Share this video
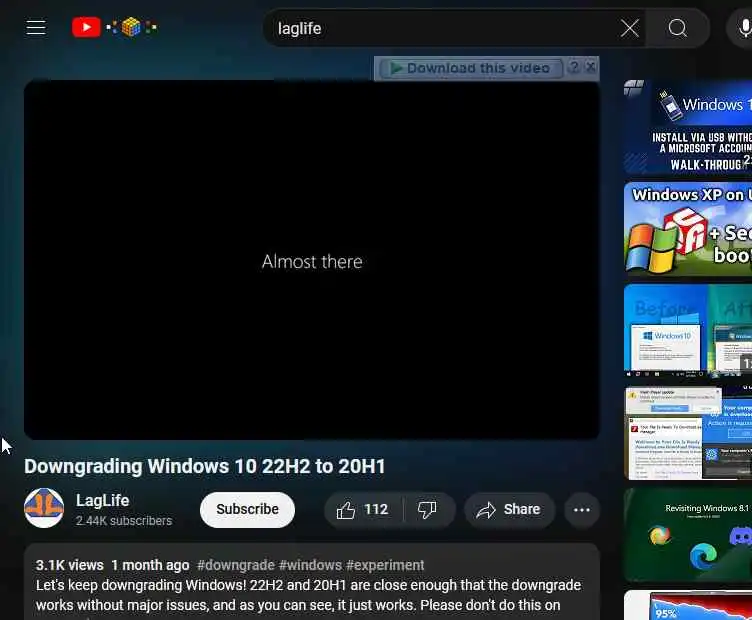 click(509, 510)
